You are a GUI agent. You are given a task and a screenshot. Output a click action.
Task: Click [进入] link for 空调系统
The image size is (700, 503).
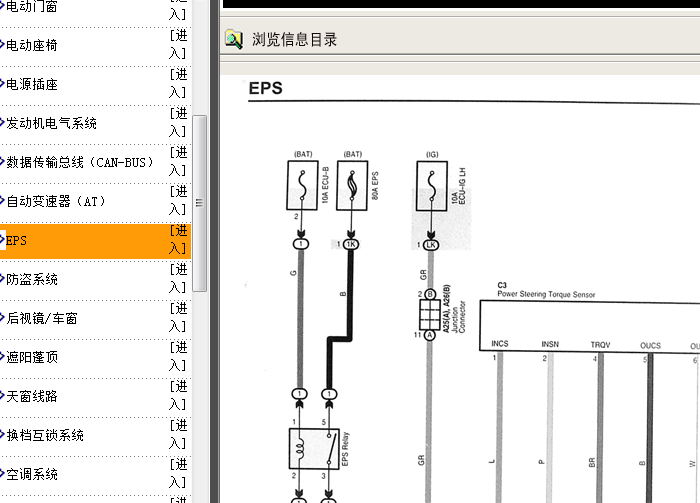tap(178, 473)
